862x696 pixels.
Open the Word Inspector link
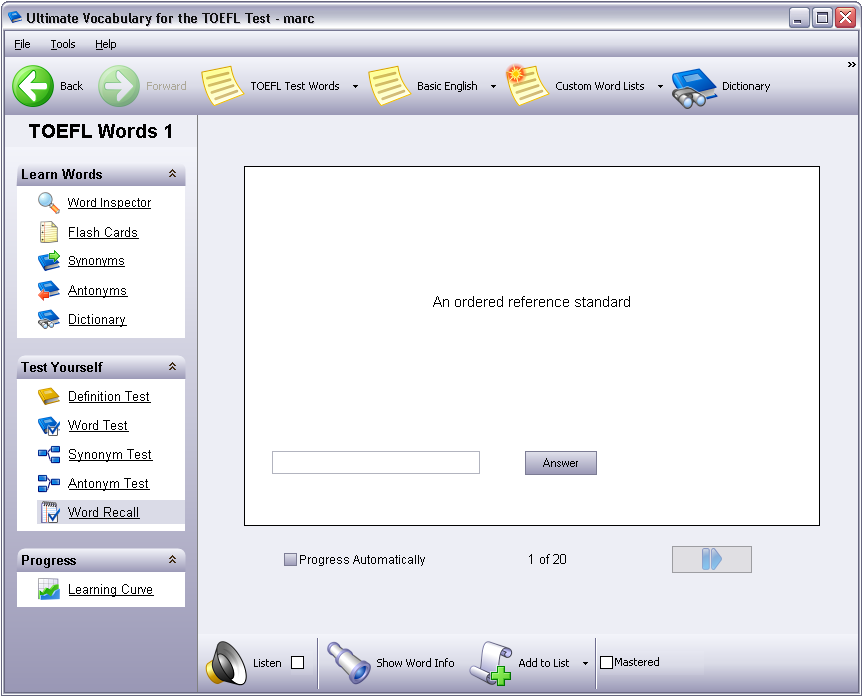coord(109,203)
